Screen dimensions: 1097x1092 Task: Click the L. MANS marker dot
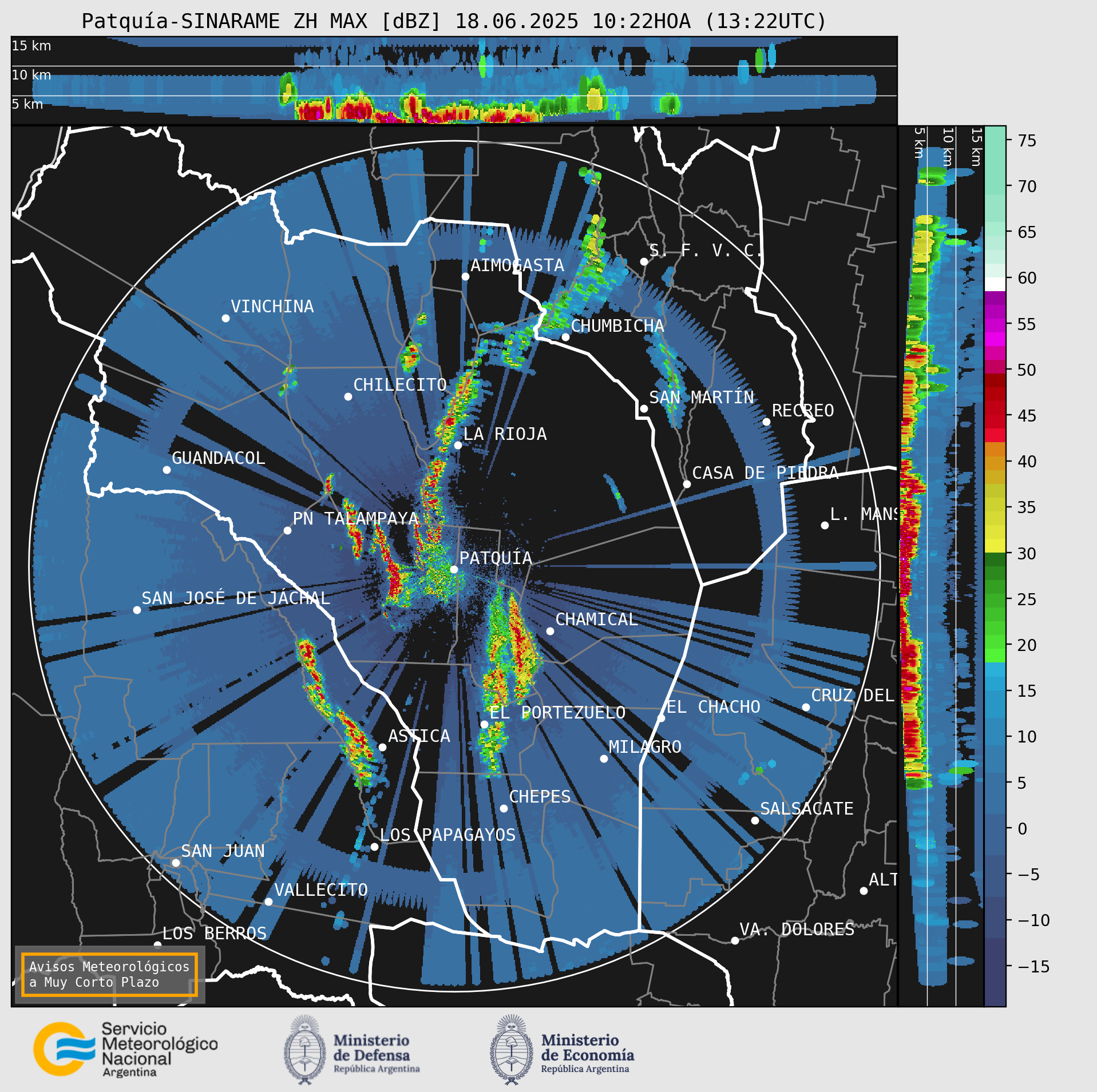pos(825,525)
